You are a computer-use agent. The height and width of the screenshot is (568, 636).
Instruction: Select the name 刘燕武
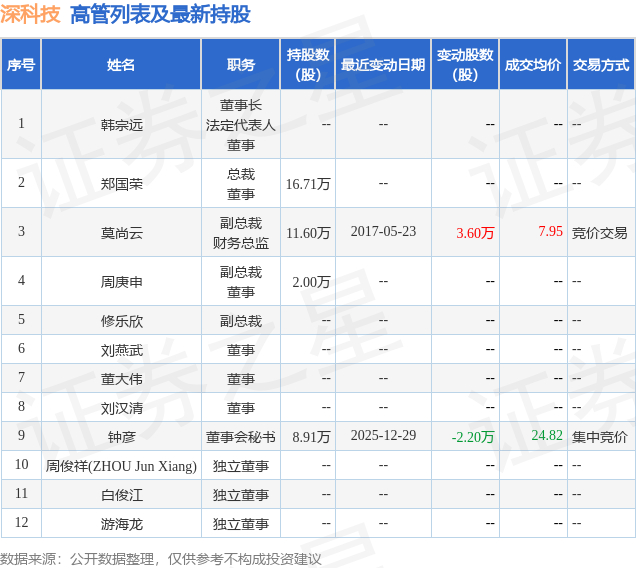[x=122, y=350]
